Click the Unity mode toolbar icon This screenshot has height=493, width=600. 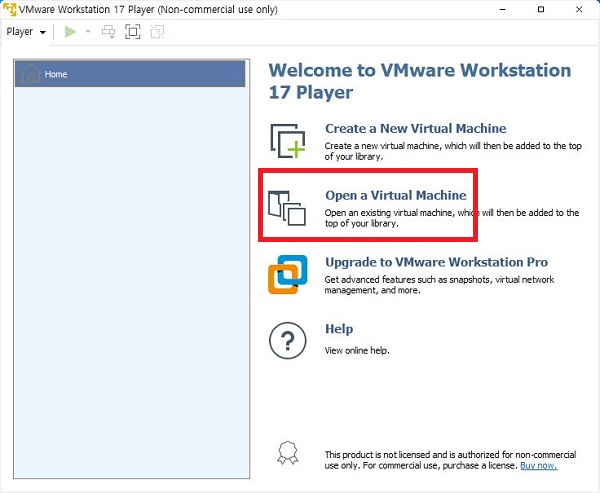coord(157,32)
